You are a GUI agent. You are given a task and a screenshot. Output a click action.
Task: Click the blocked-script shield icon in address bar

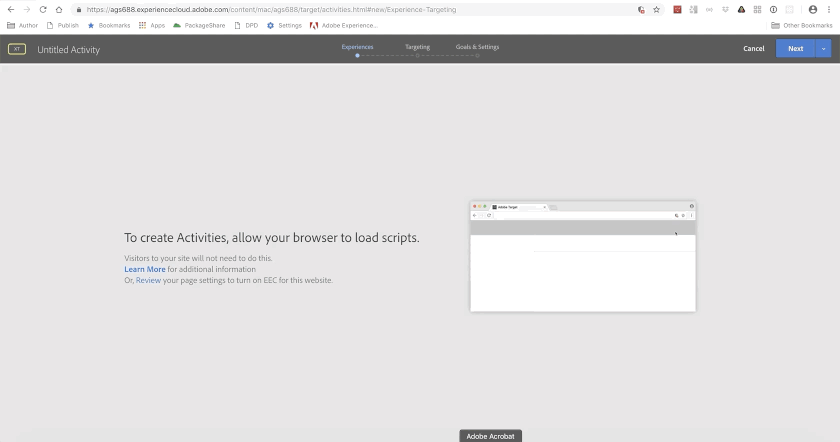641,10
